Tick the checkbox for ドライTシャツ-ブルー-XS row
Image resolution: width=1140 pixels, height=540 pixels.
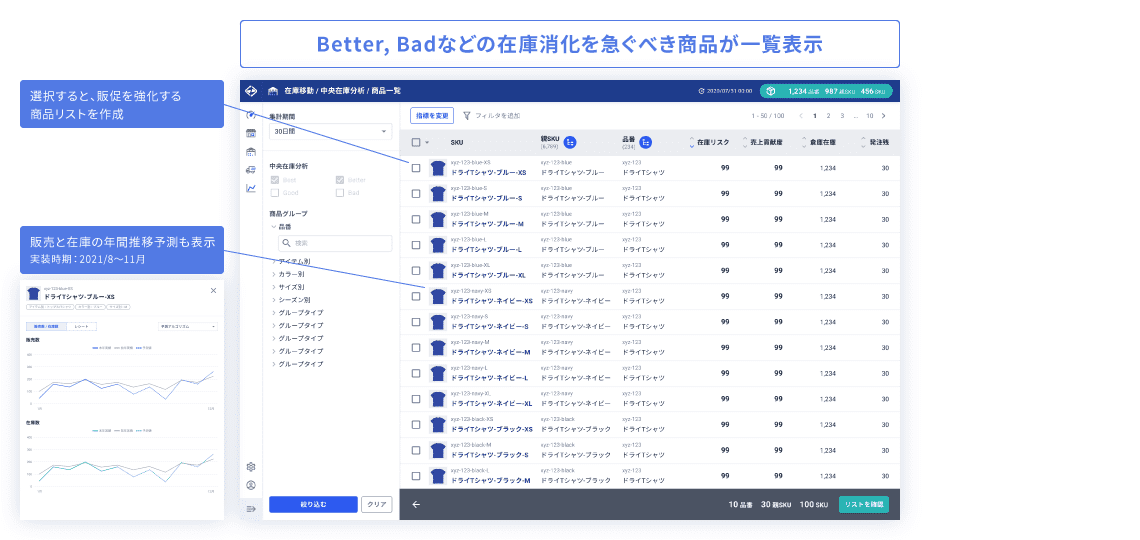pos(416,168)
